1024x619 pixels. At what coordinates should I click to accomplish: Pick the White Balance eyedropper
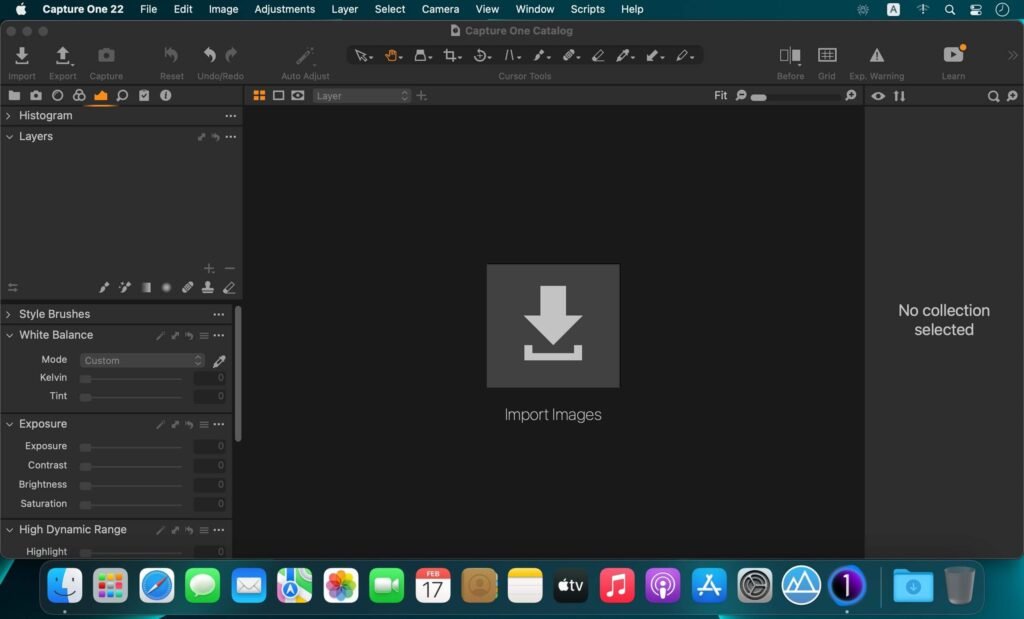(x=219, y=360)
